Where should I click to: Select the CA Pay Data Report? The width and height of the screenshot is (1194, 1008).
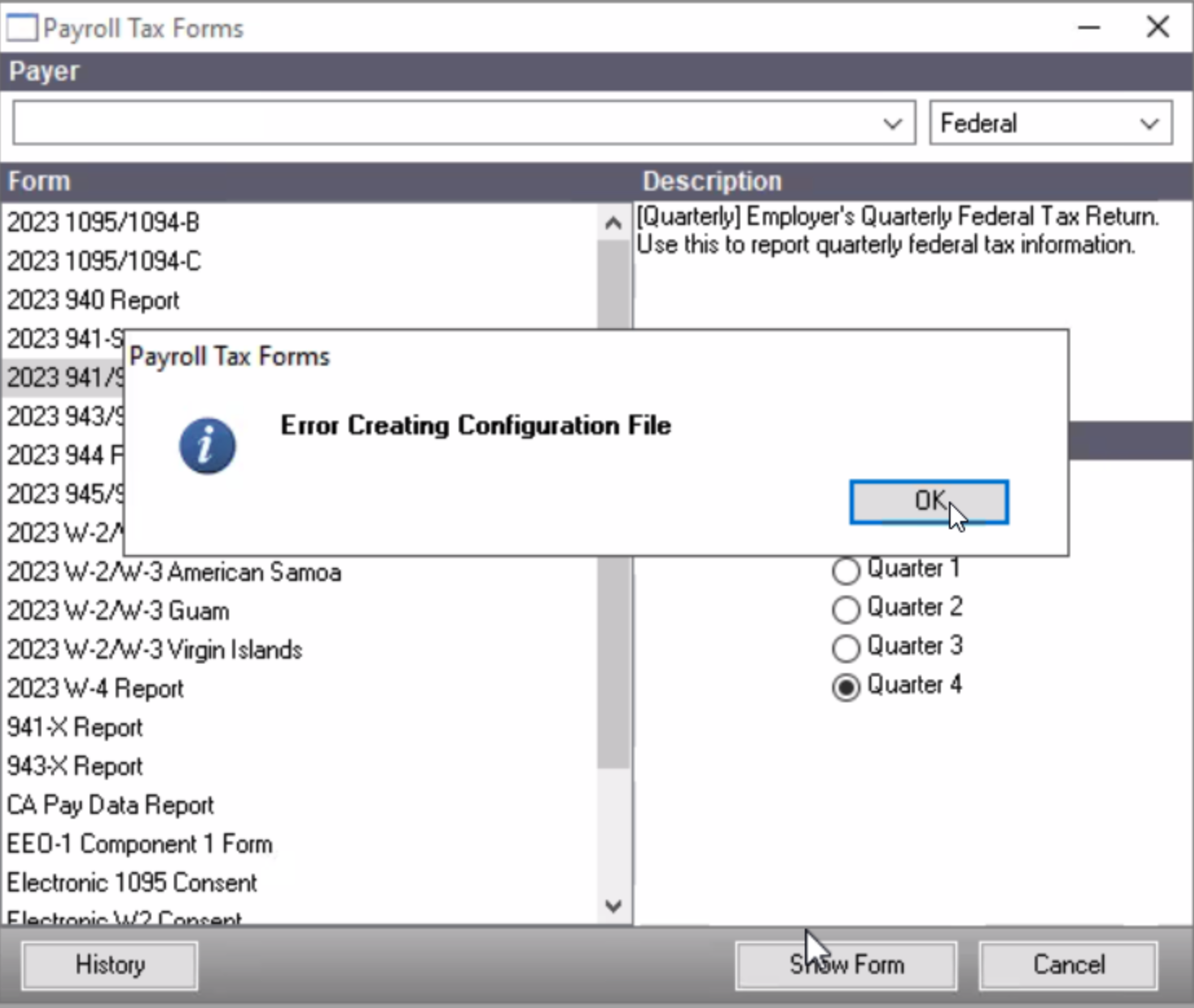tap(111, 805)
